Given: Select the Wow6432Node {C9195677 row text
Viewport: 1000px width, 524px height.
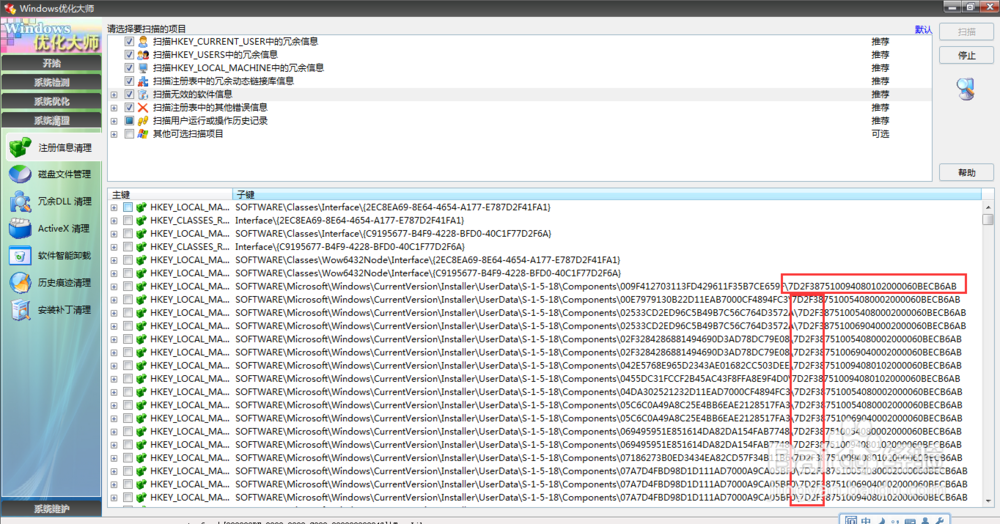Looking at the screenshot, I should pyautogui.click(x=427, y=273).
